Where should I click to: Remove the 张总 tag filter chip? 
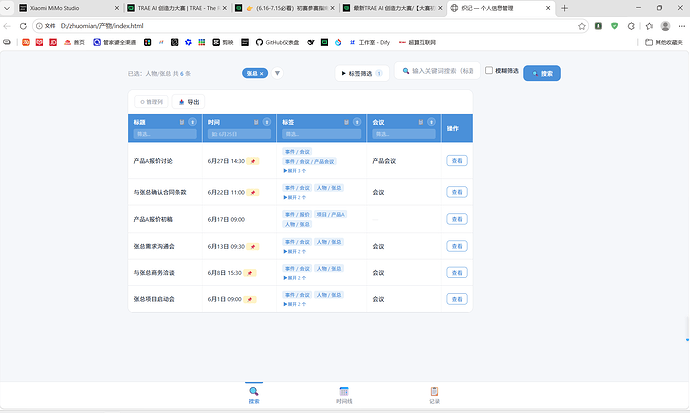click(x=261, y=73)
